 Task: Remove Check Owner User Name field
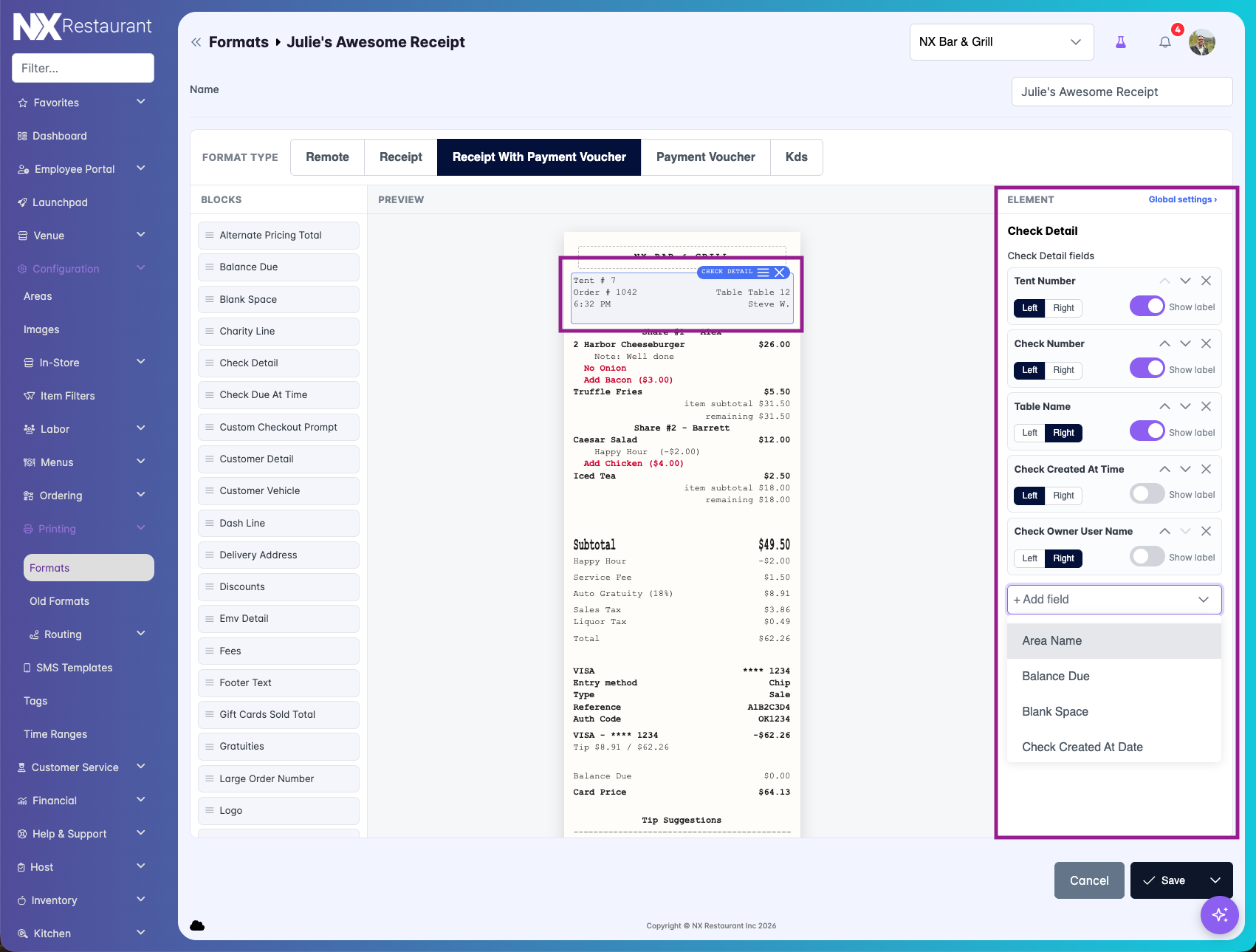pyautogui.click(x=1206, y=531)
